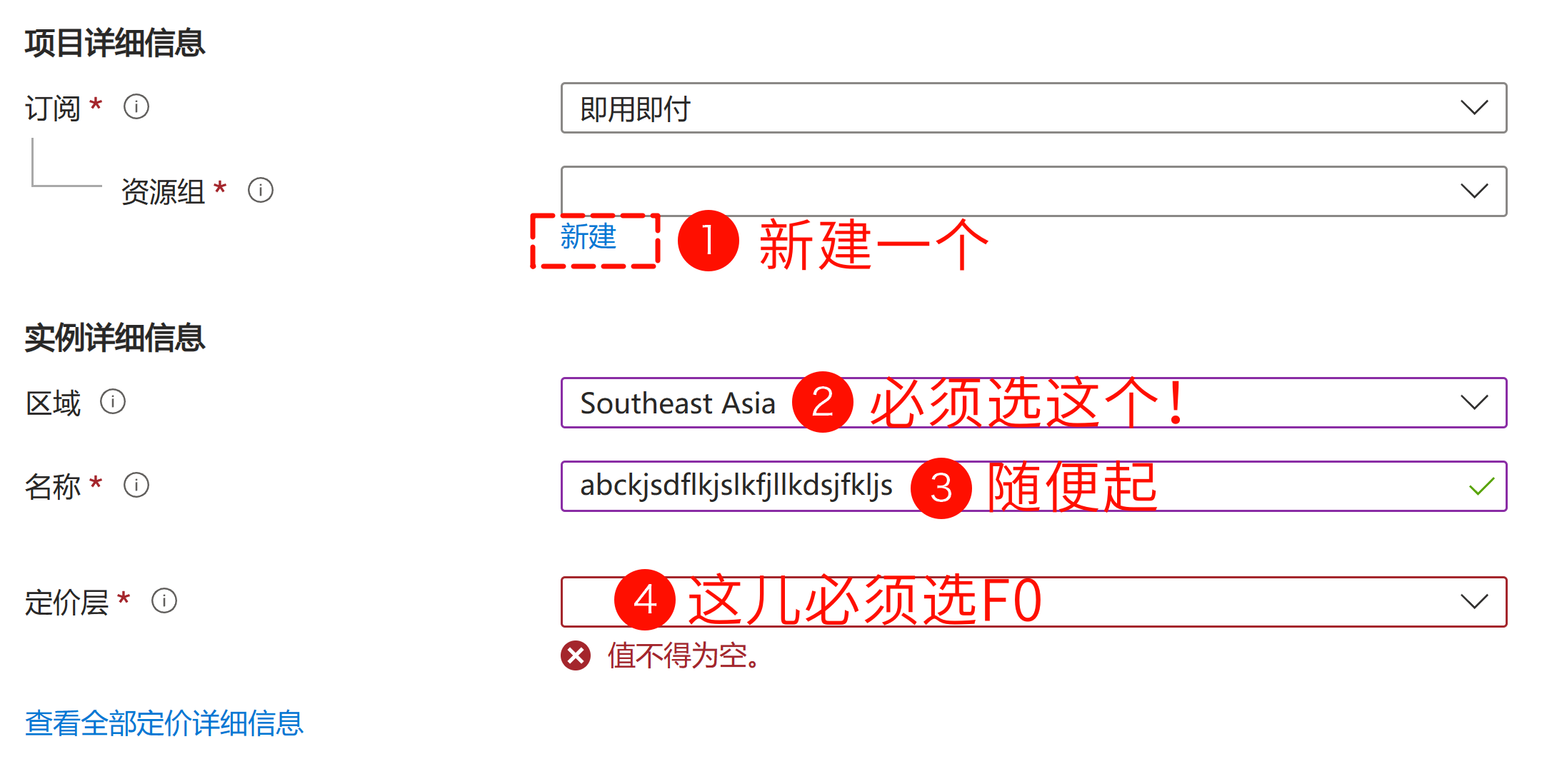Click the 新建 link to create resource group
1567x784 pixels.
[588, 237]
